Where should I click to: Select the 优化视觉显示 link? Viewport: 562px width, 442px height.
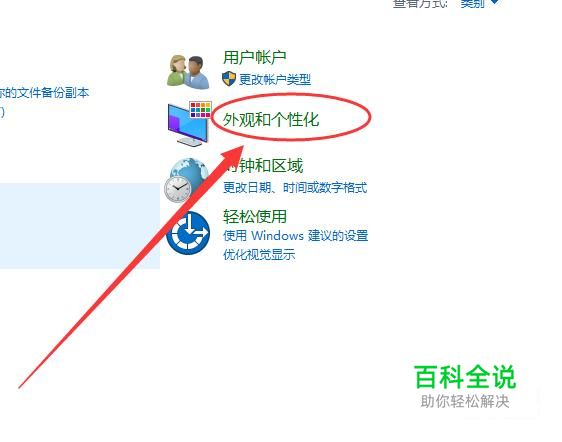pos(259,255)
